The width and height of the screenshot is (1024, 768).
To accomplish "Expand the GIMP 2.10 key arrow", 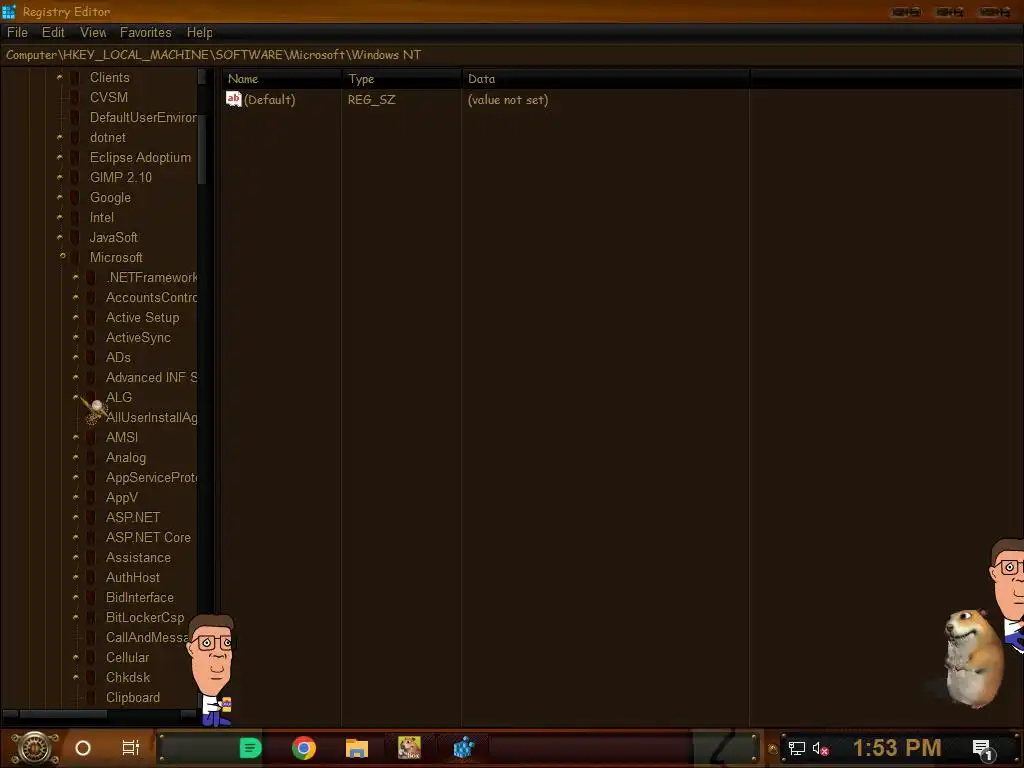I will pos(59,177).
